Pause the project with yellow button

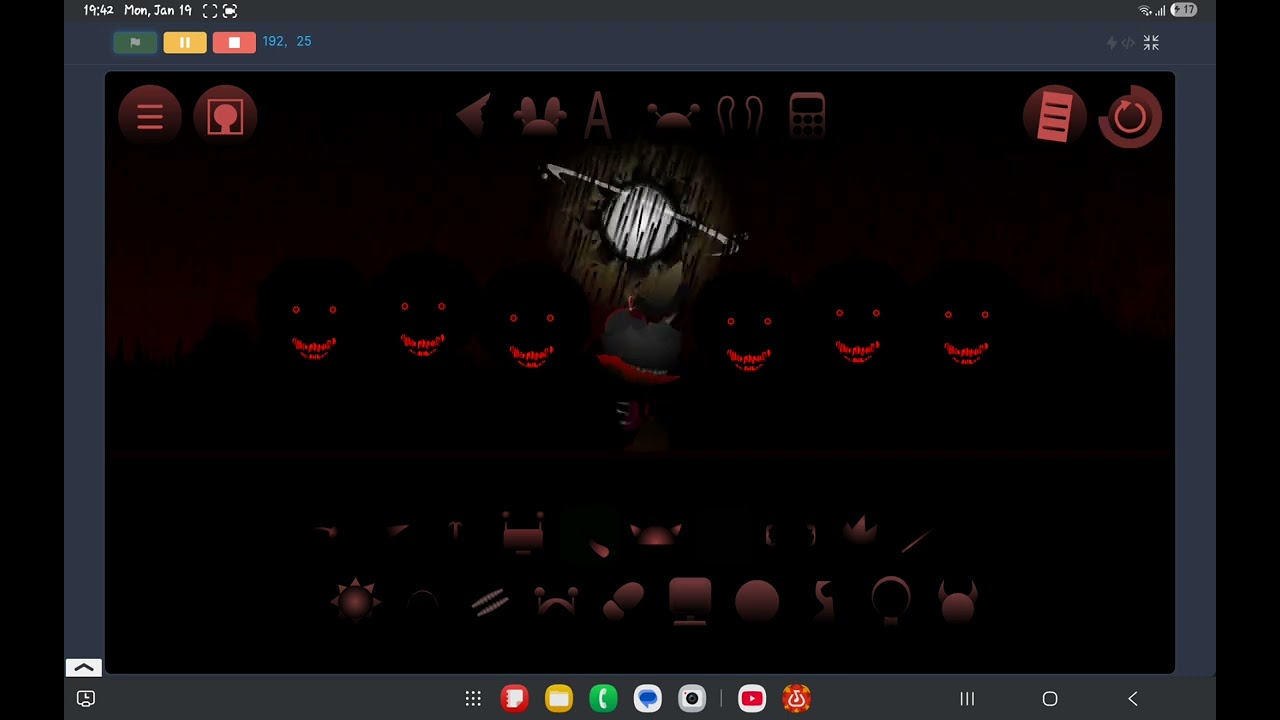(185, 42)
